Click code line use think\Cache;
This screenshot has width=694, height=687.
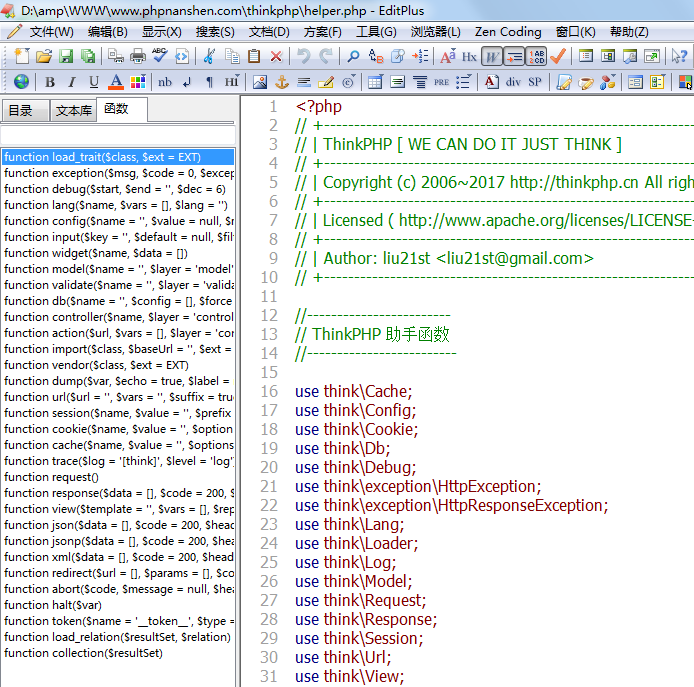coord(354,391)
